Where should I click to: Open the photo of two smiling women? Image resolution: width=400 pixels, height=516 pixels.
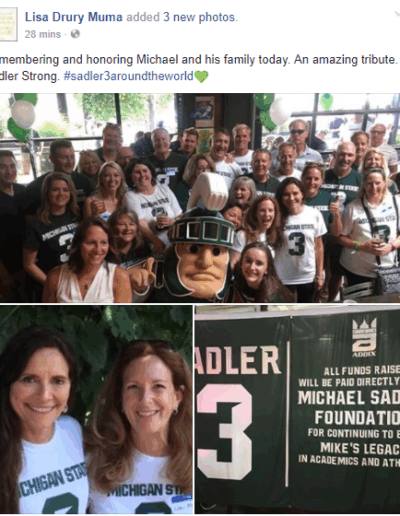click(96, 409)
